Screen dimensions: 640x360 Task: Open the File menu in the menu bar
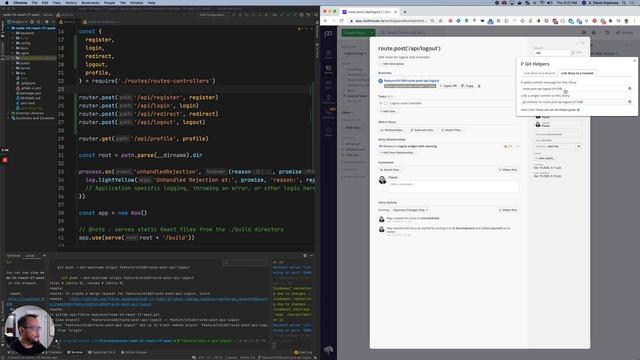34,2
